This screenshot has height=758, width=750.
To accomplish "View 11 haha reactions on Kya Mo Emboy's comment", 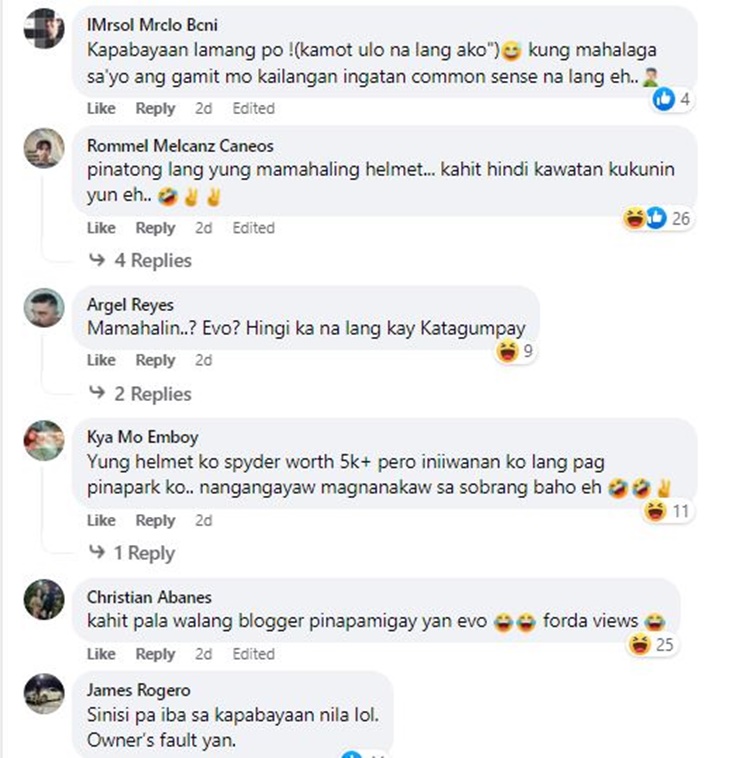I will pyautogui.click(x=668, y=511).
